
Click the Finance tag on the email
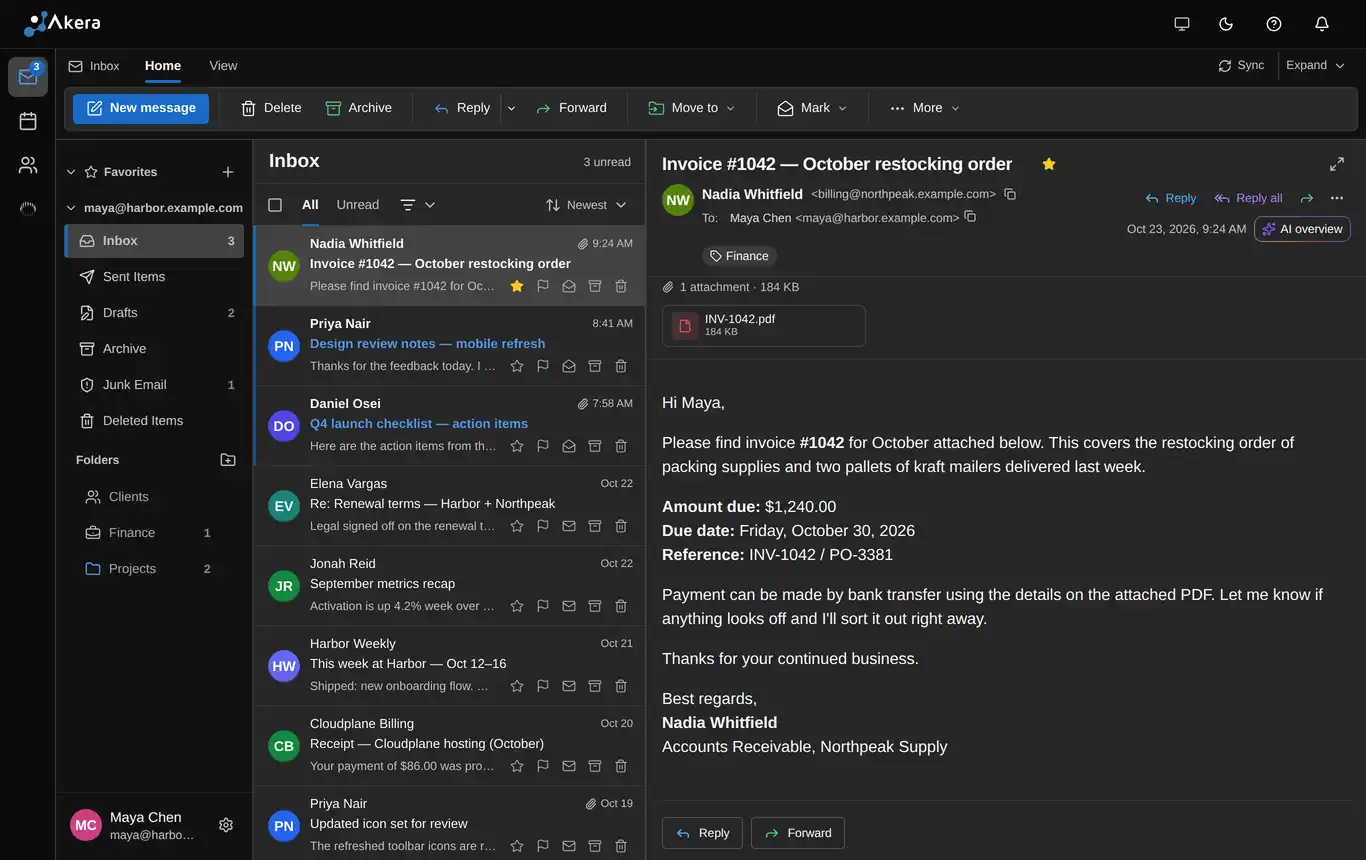click(x=739, y=256)
